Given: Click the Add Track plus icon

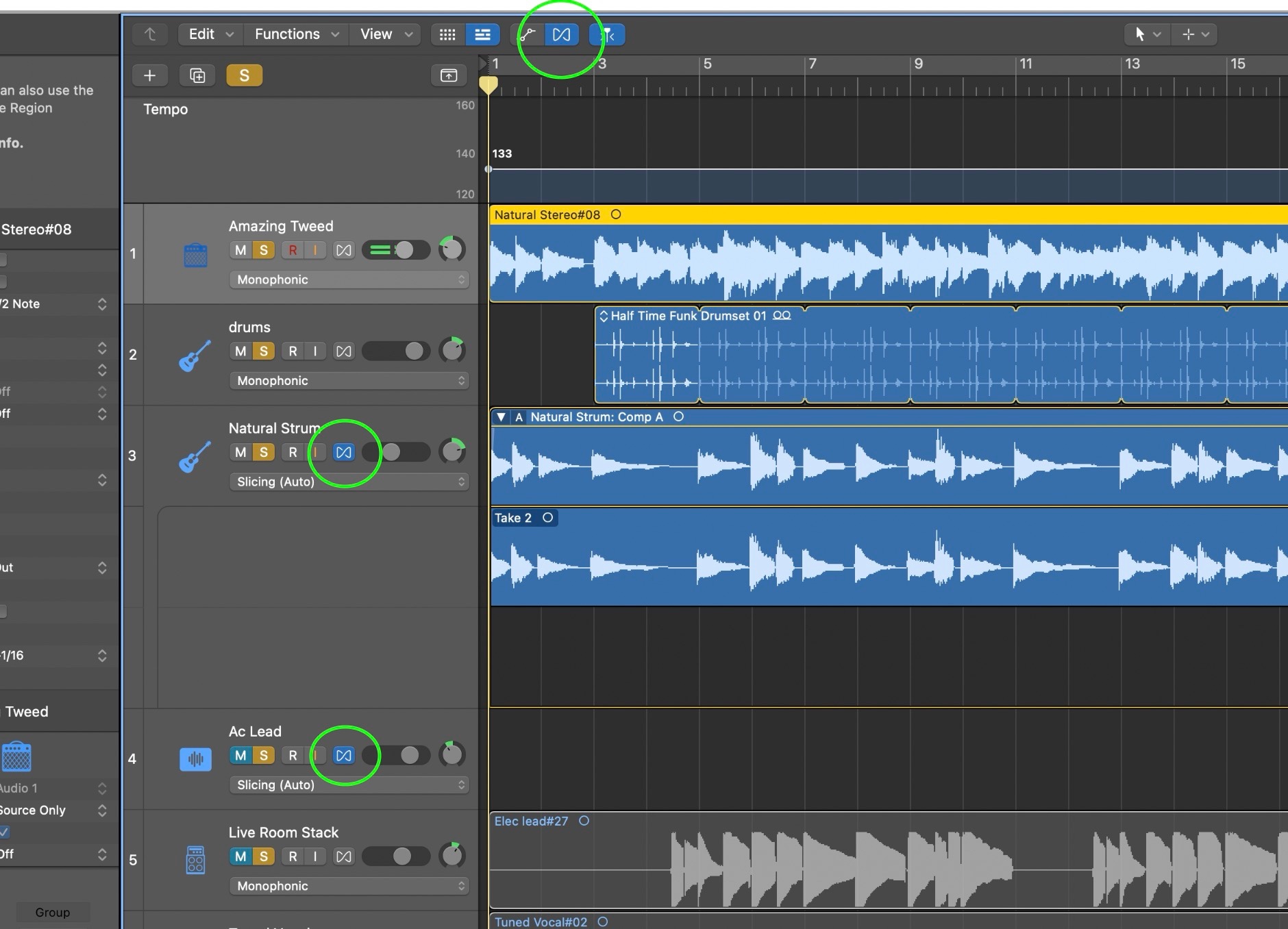Looking at the screenshot, I should click(x=149, y=75).
